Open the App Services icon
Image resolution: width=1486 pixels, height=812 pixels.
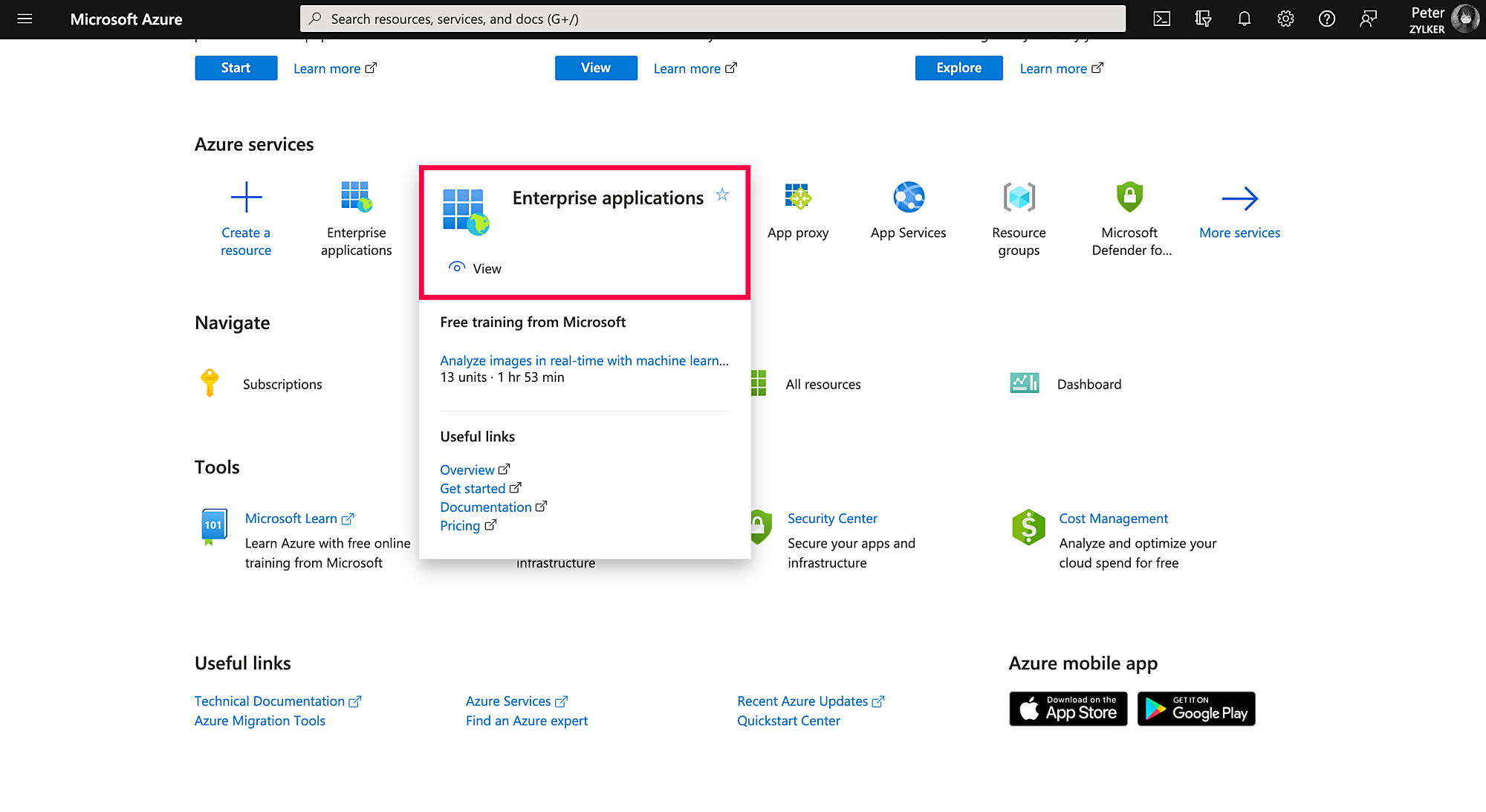coord(909,197)
